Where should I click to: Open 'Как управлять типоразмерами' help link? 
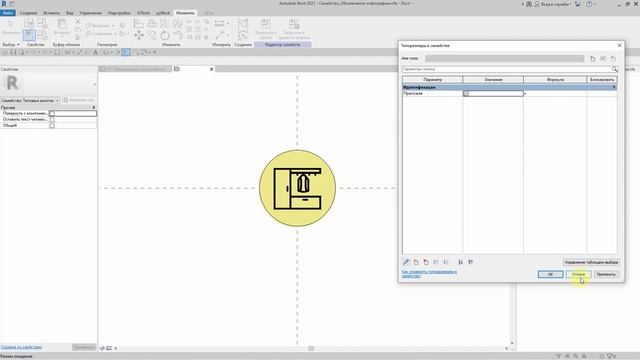429,274
